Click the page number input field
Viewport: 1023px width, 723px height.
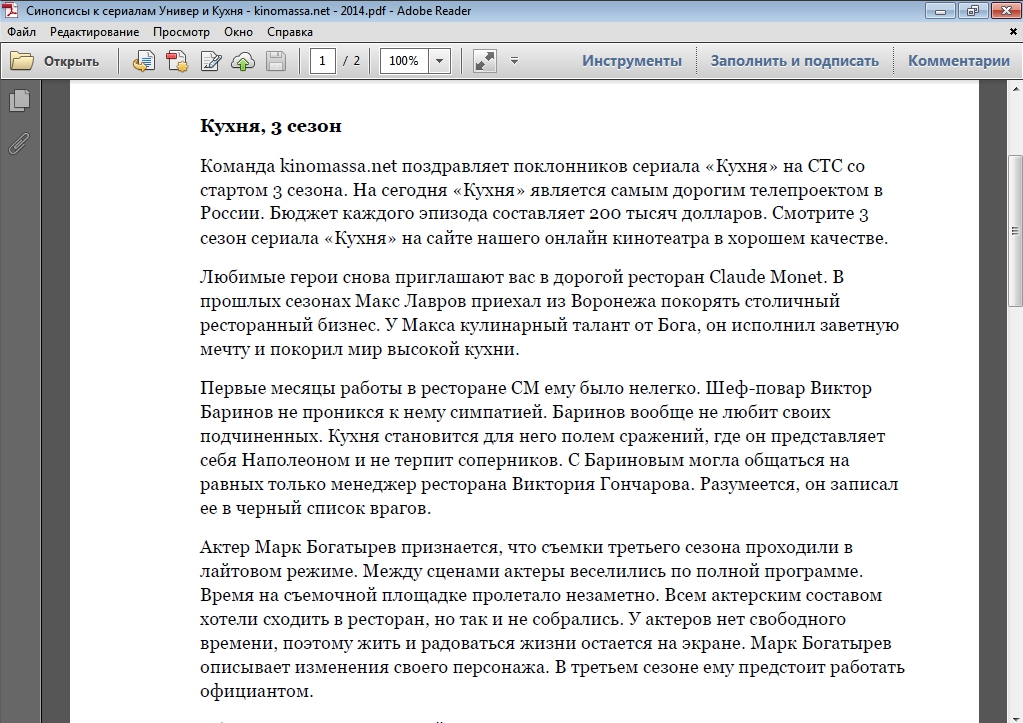pos(322,61)
